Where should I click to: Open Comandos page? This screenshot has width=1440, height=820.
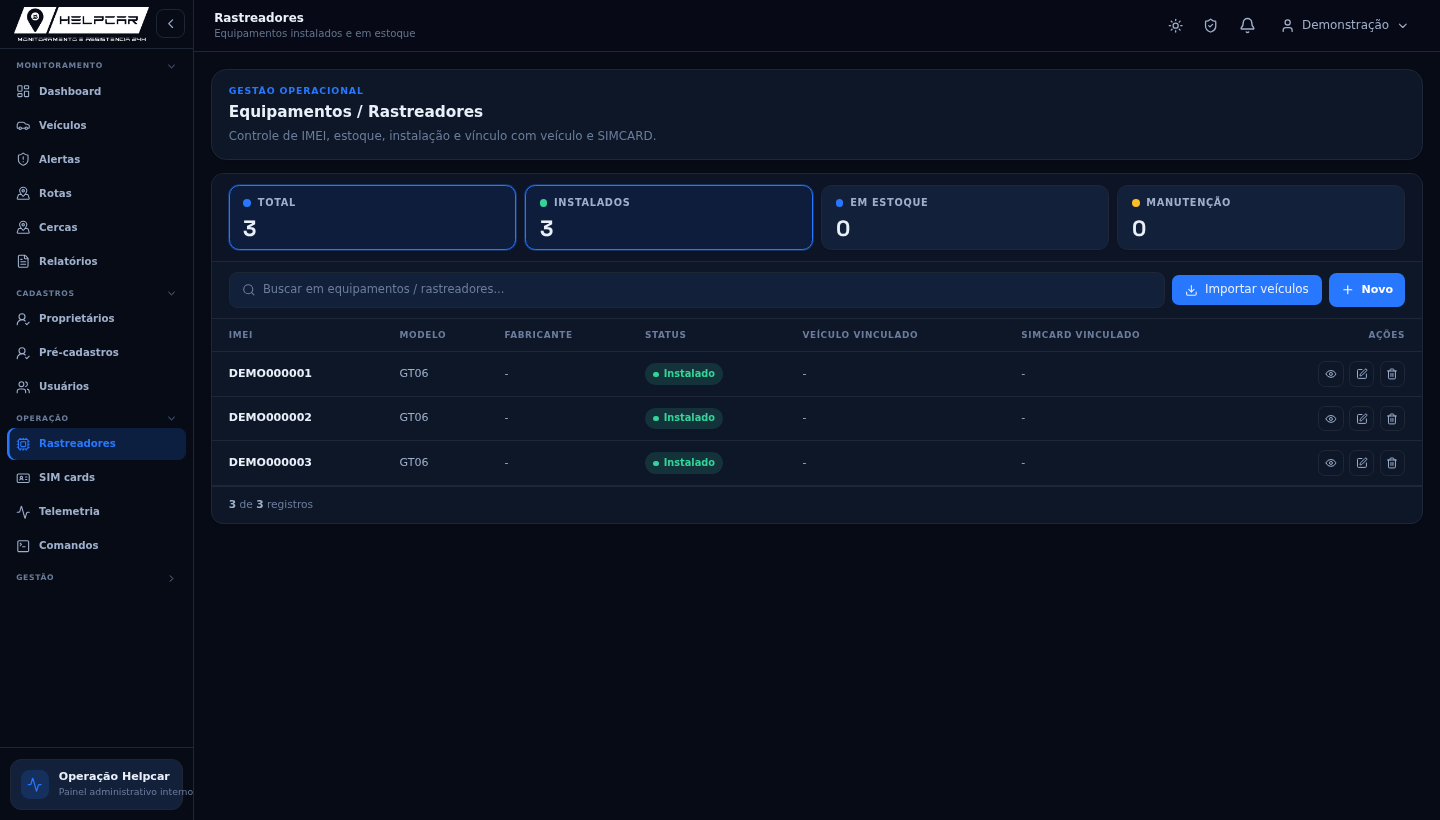pos(96,545)
